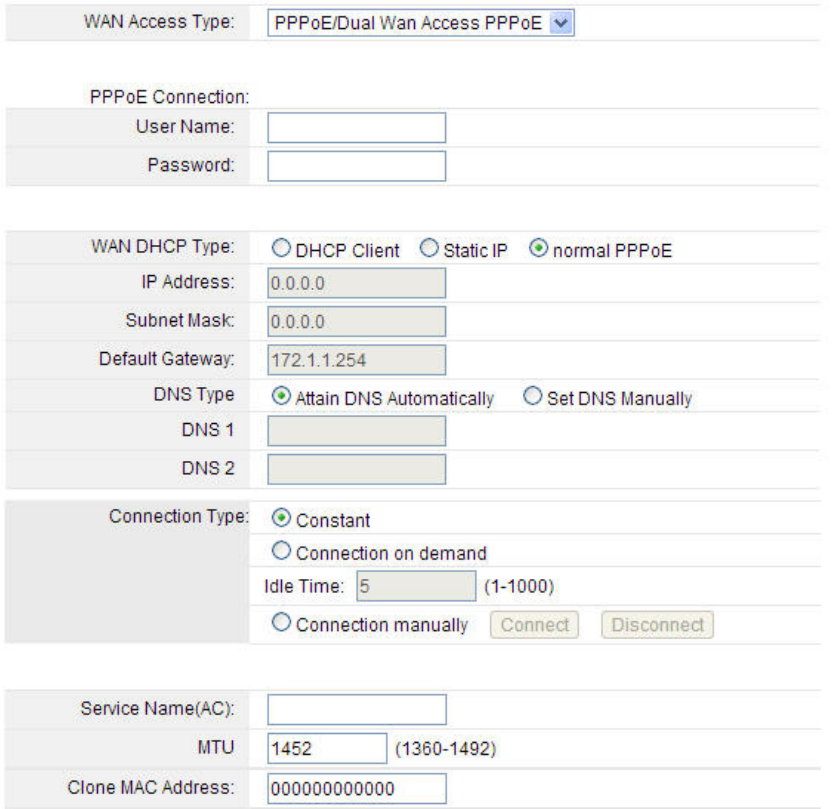
Task: Focus the Password text box
Action: pos(356,166)
